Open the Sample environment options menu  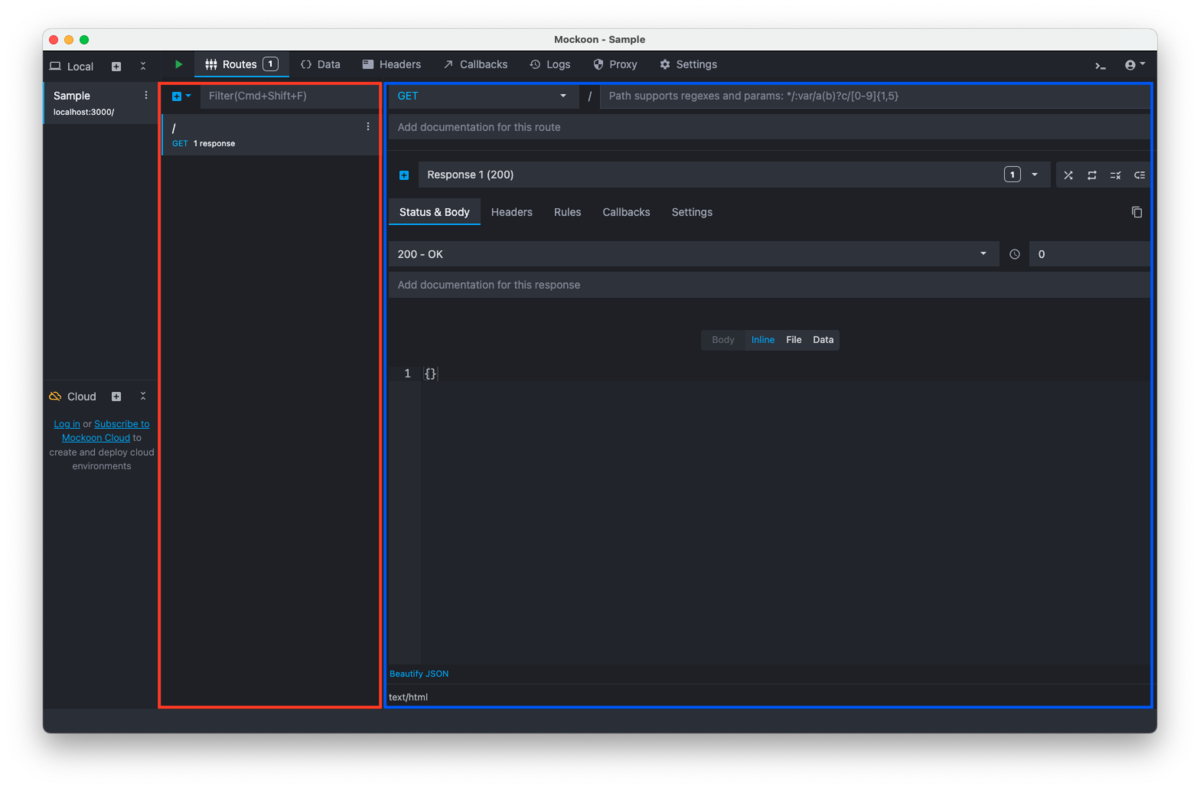click(146, 96)
